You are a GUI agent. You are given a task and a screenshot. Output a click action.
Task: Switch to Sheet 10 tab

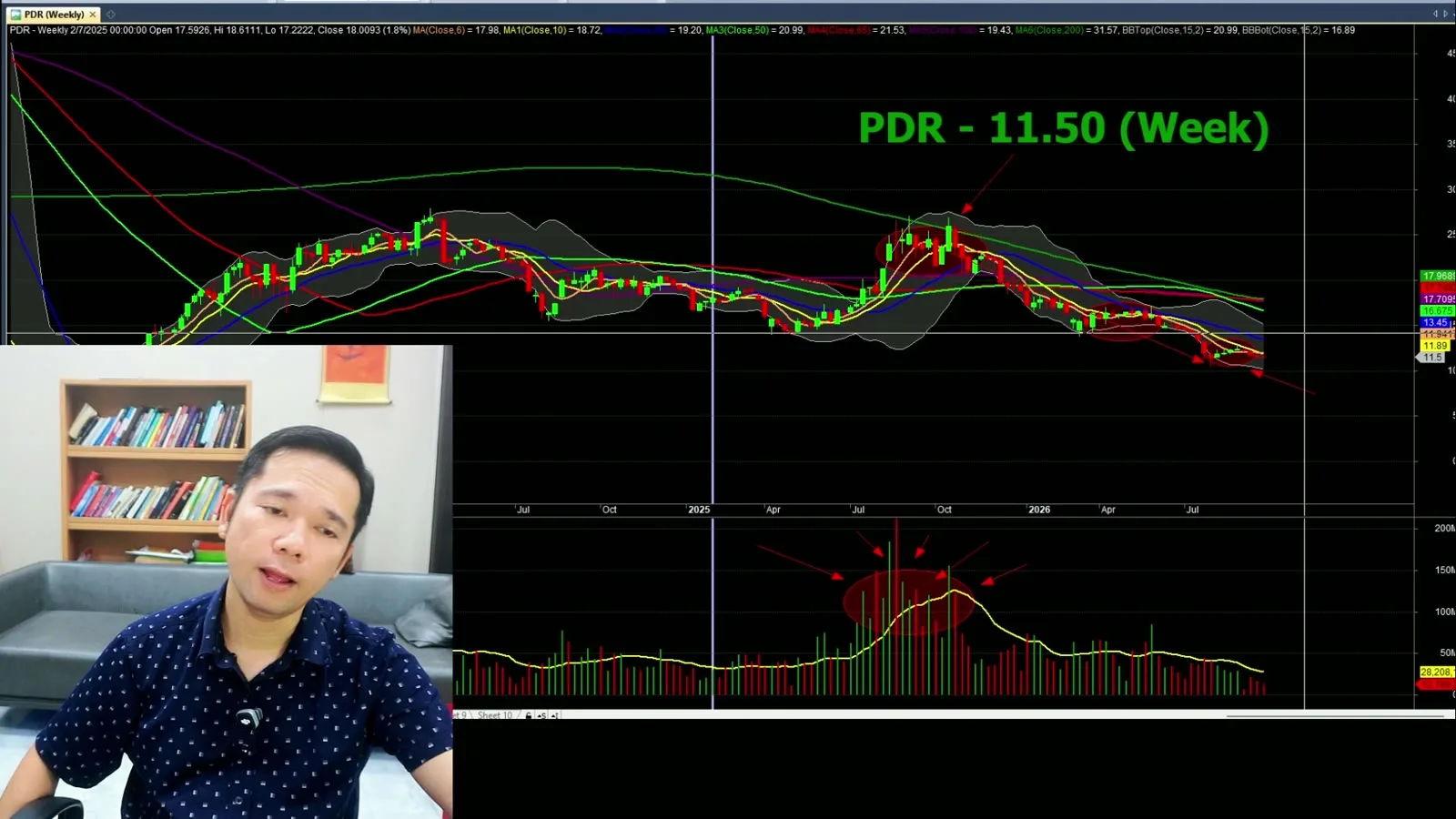click(495, 715)
